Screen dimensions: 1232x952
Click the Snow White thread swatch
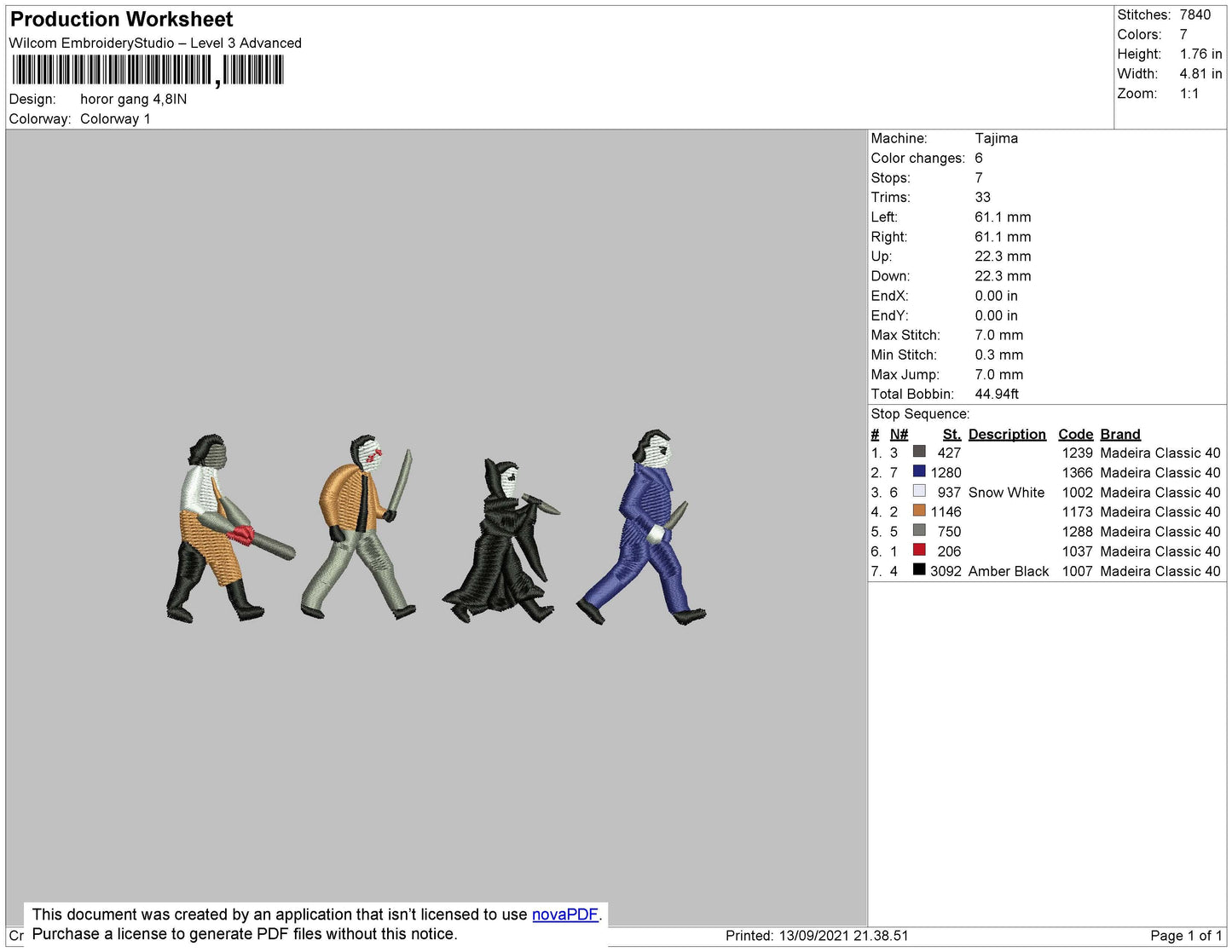tap(919, 491)
